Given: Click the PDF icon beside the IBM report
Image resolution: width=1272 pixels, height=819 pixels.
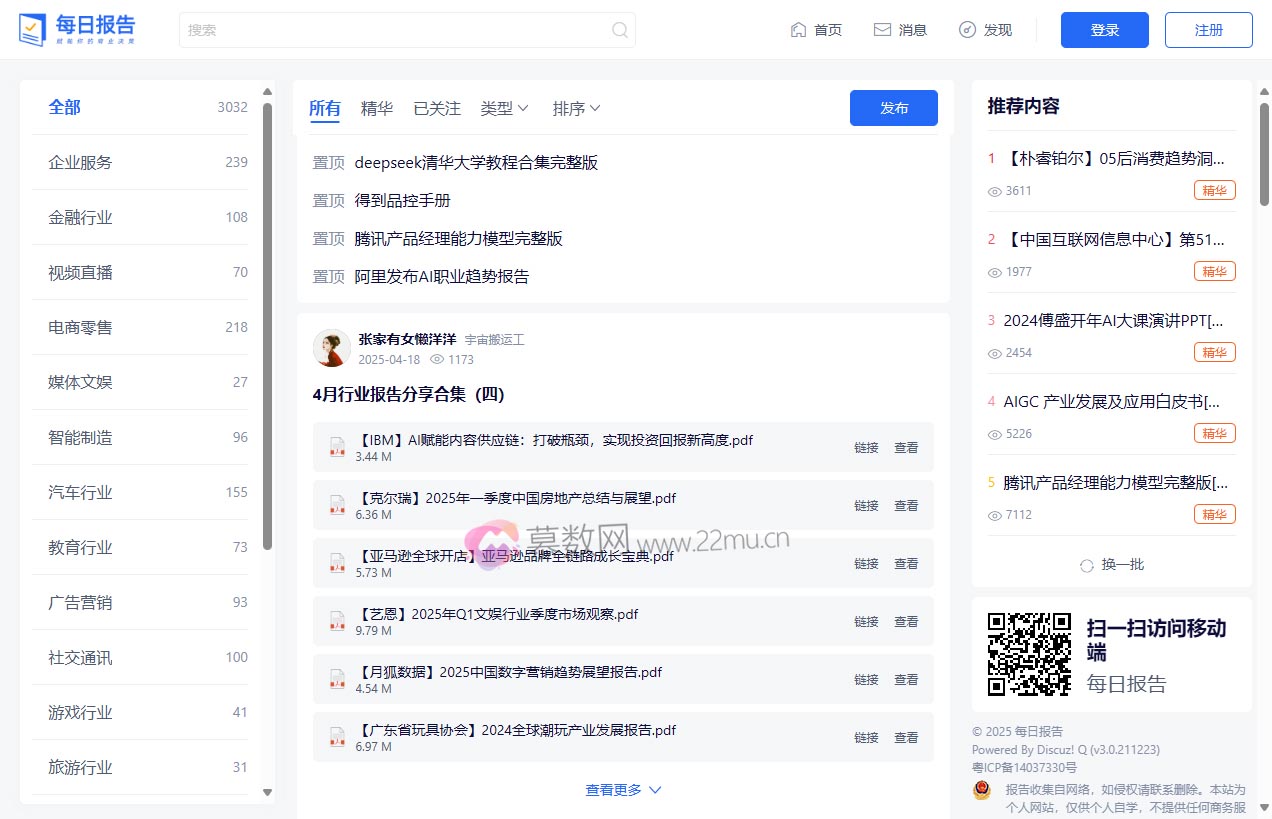Looking at the screenshot, I should tap(337, 446).
